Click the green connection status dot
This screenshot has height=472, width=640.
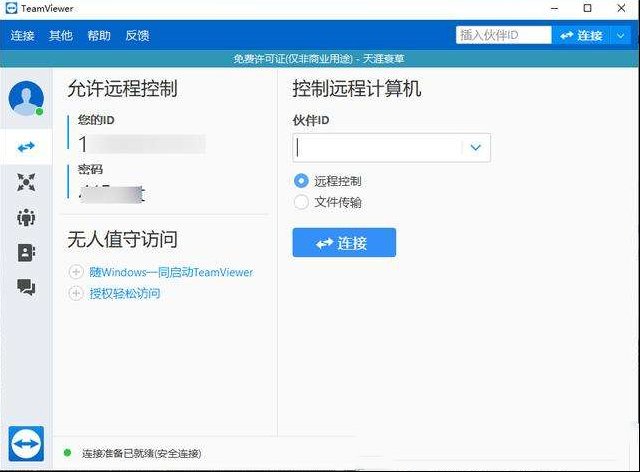coord(67,452)
